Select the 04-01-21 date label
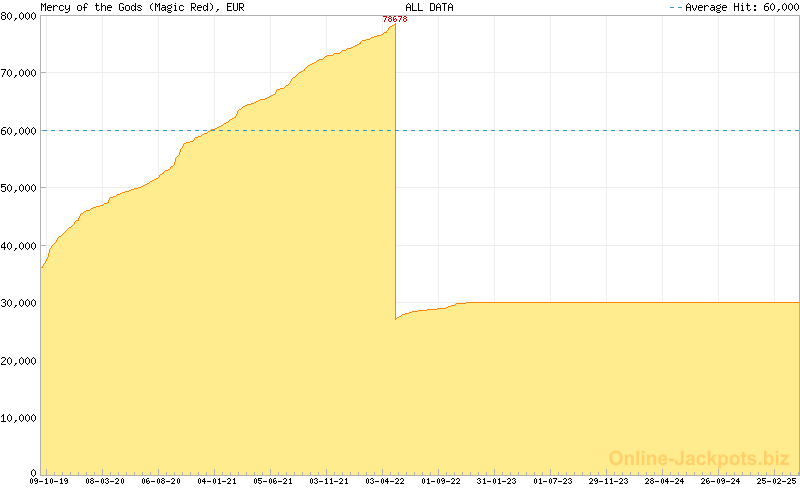 [x=217, y=481]
